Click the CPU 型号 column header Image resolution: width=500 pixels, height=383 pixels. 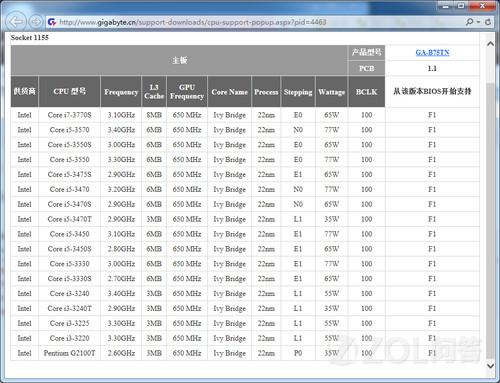[x=69, y=91]
